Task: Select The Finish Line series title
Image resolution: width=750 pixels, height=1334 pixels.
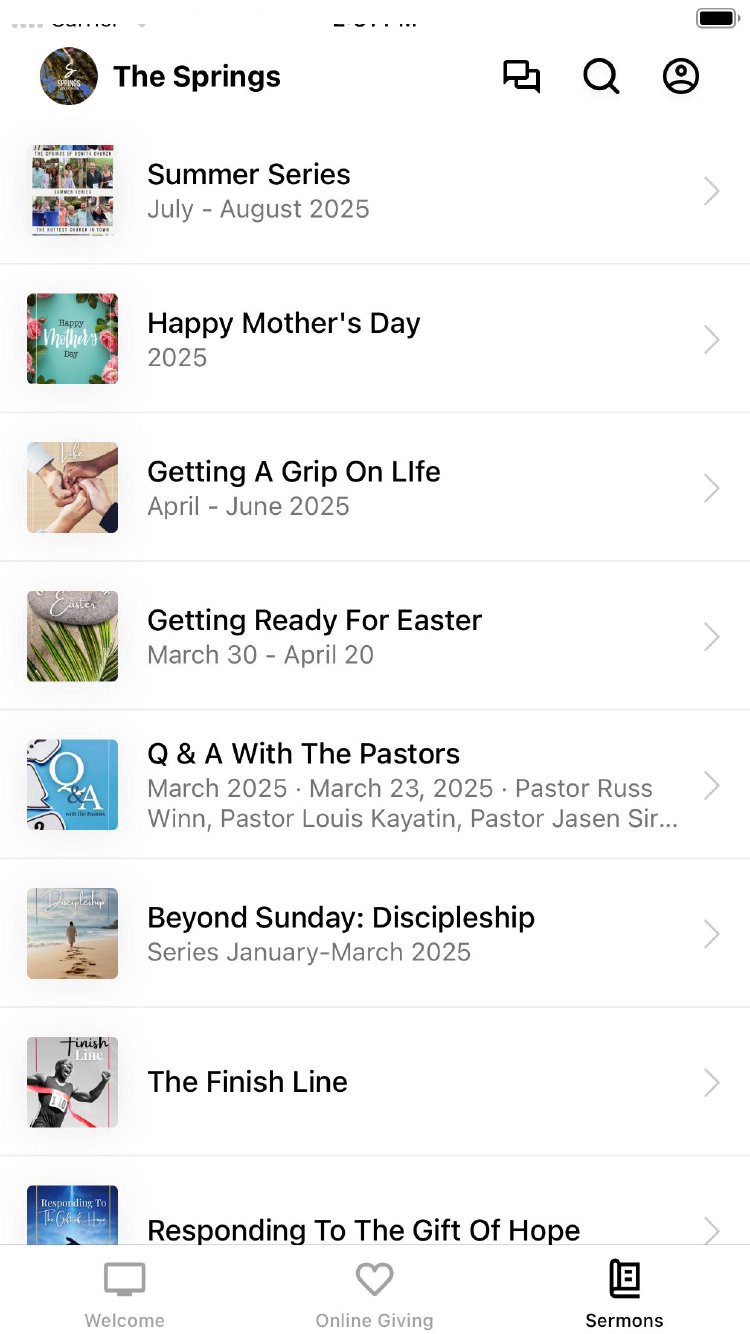Action: coord(247,1082)
